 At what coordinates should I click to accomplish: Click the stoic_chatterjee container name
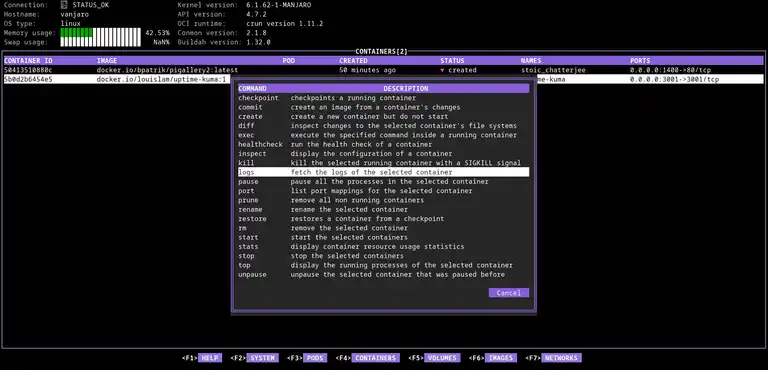click(553, 70)
